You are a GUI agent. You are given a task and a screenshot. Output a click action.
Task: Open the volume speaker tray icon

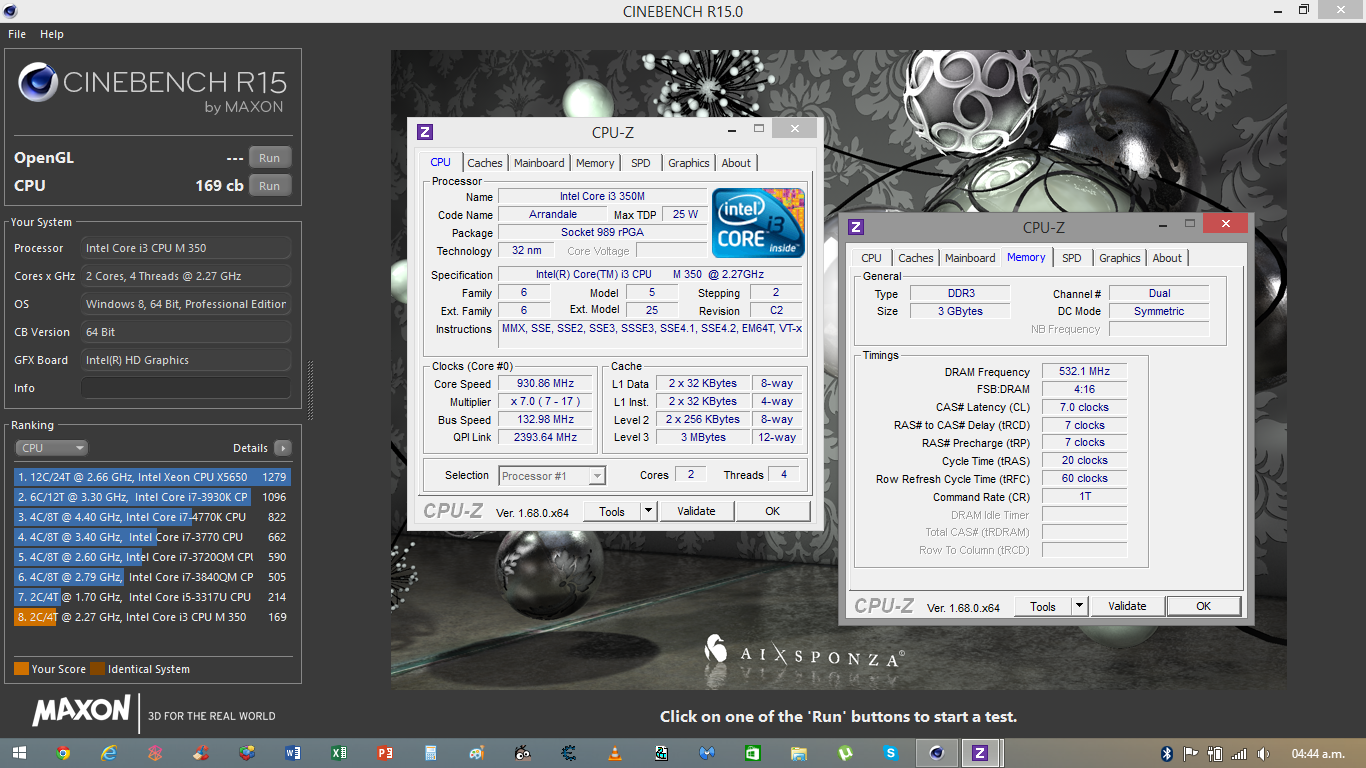pyautogui.click(x=1264, y=753)
